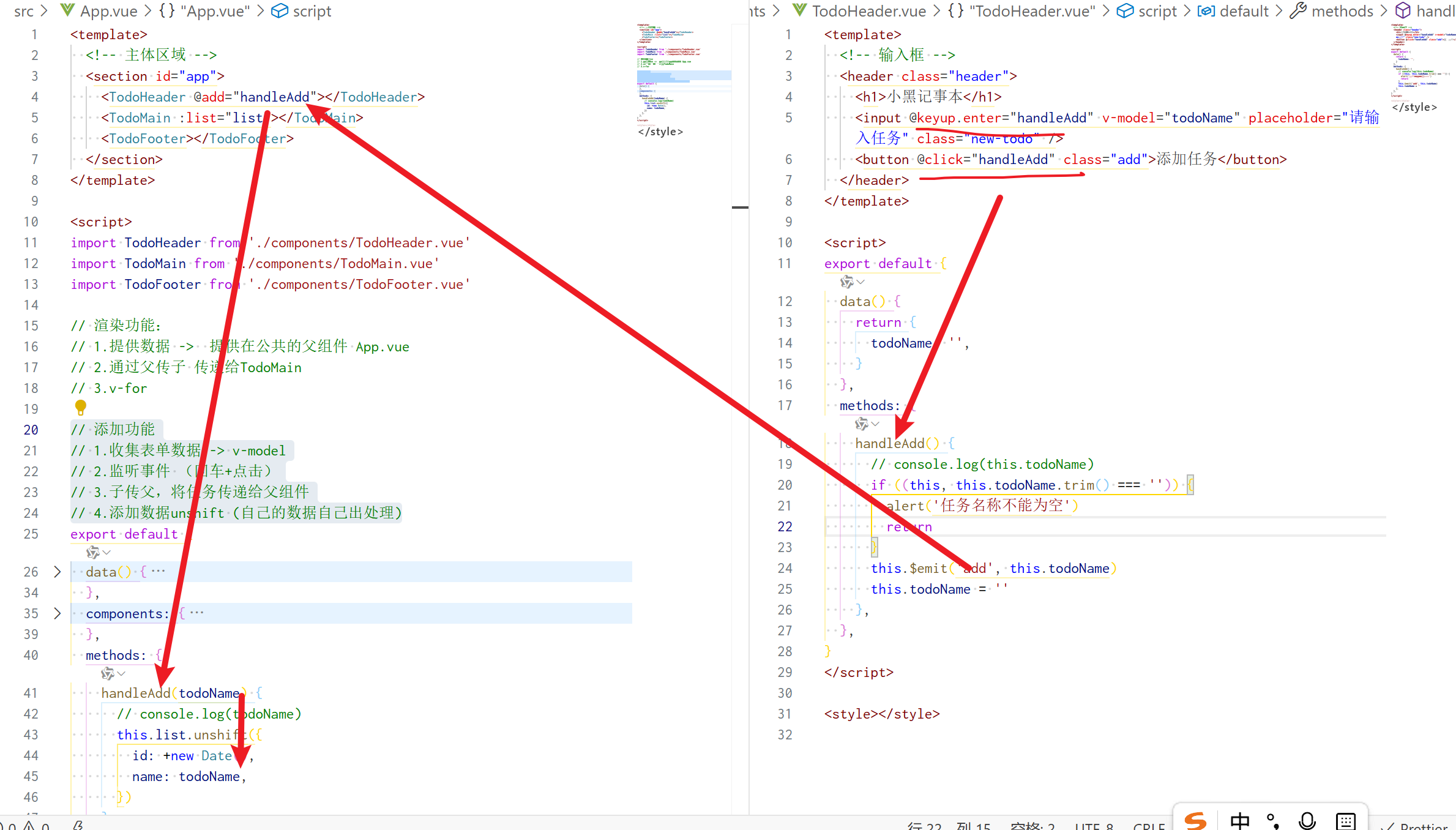The image size is (1456, 830).
Task: Open code-lens dropdown chevron above export default data
Action: [x=107, y=552]
